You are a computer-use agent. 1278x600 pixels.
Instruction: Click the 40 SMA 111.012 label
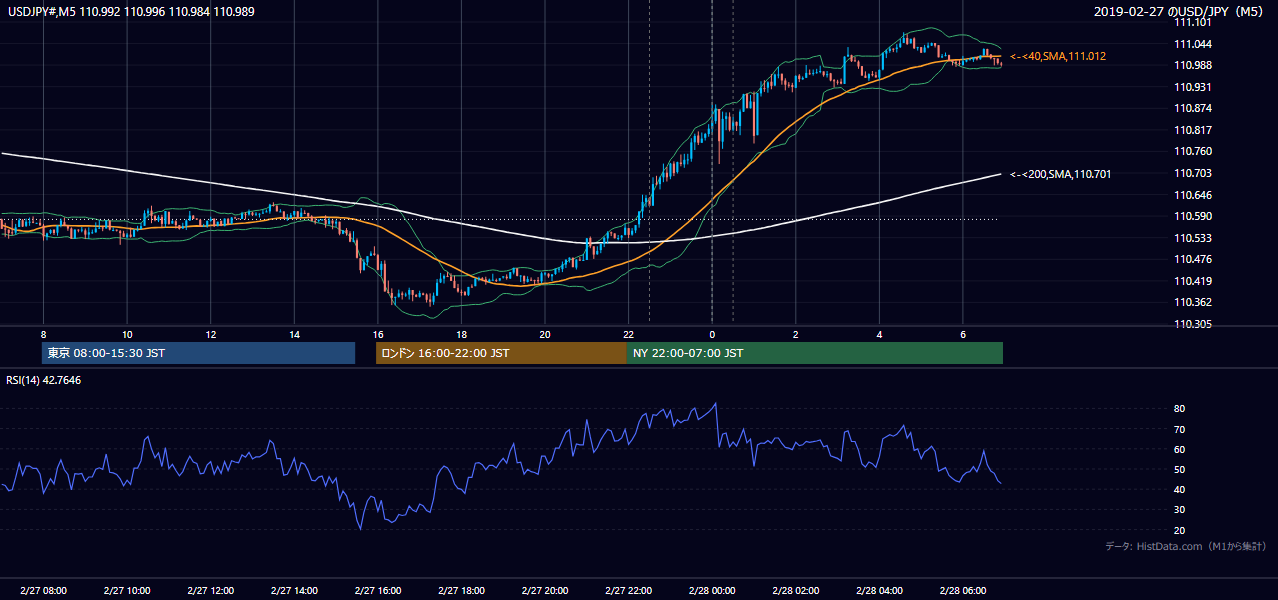[1058, 57]
